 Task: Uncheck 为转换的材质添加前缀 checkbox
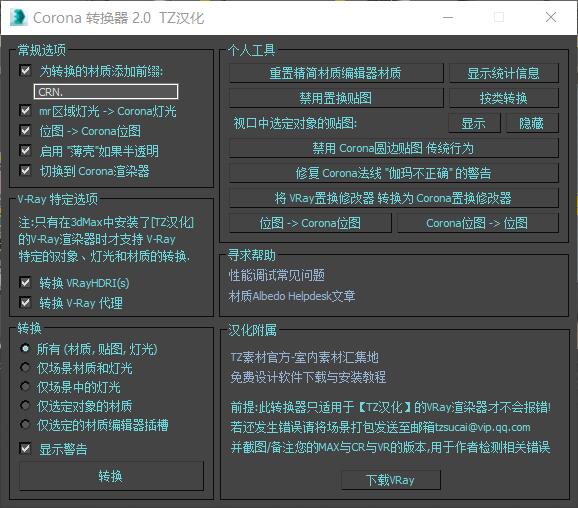(25, 70)
